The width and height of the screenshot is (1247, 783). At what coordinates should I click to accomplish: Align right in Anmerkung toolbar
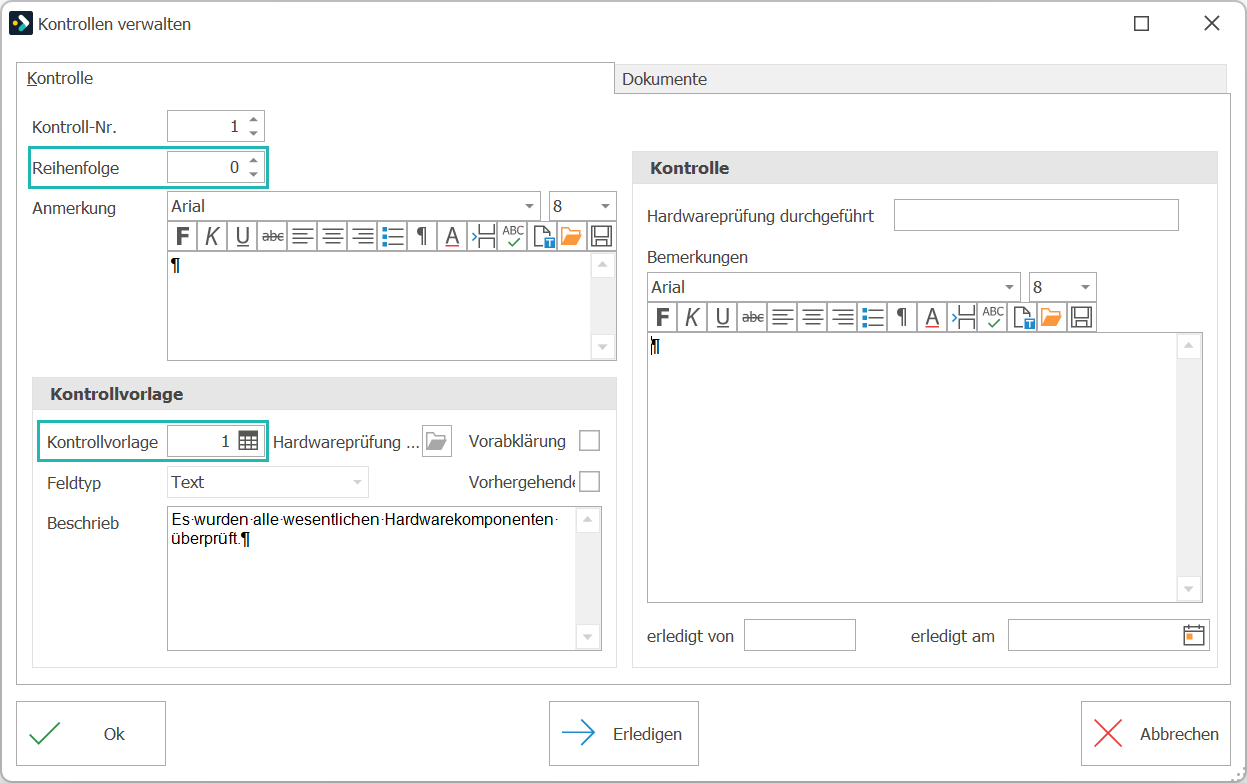click(x=362, y=236)
